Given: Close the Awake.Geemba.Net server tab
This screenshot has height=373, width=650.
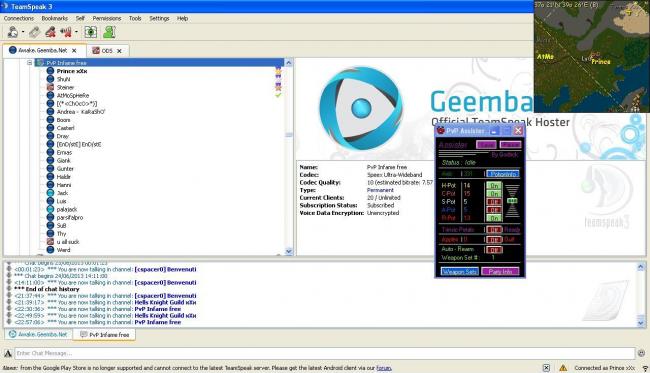Looking at the screenshot, I should point(74,51).
